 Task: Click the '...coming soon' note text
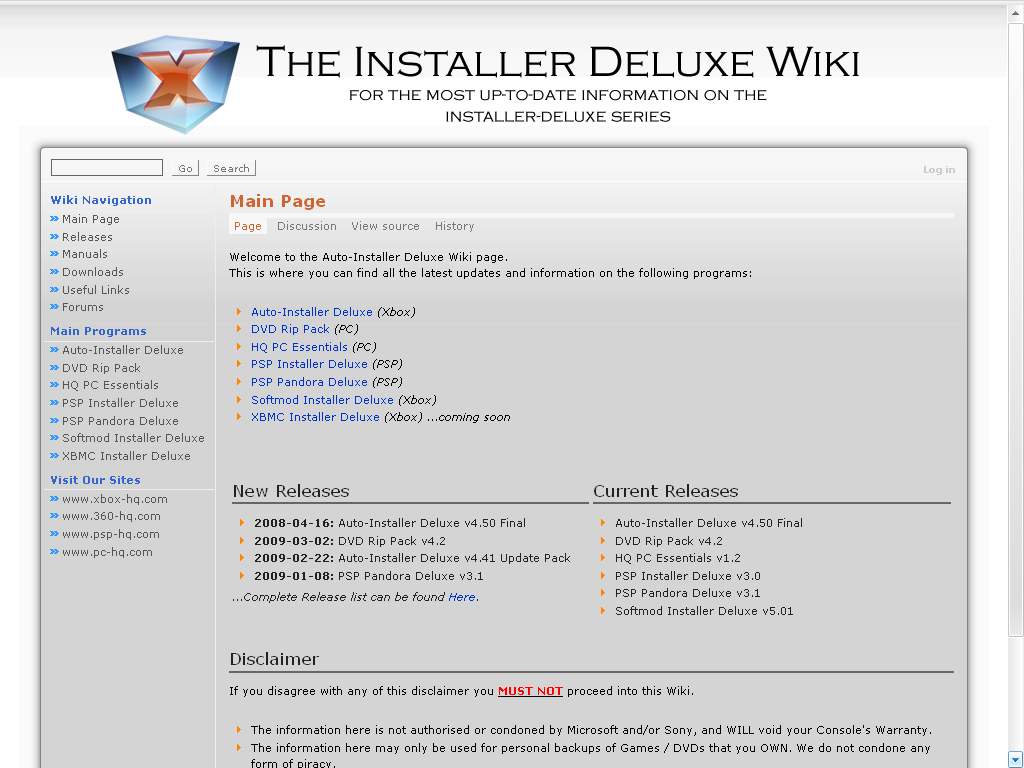click(x=469, y=417)
